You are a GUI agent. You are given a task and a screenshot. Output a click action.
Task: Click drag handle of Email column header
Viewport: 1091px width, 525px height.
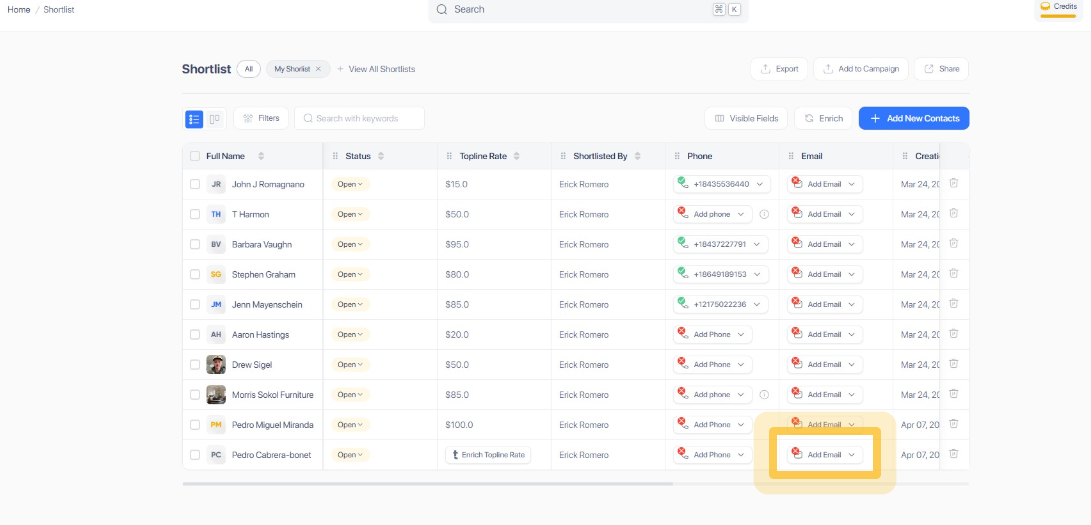pos(791,156)
